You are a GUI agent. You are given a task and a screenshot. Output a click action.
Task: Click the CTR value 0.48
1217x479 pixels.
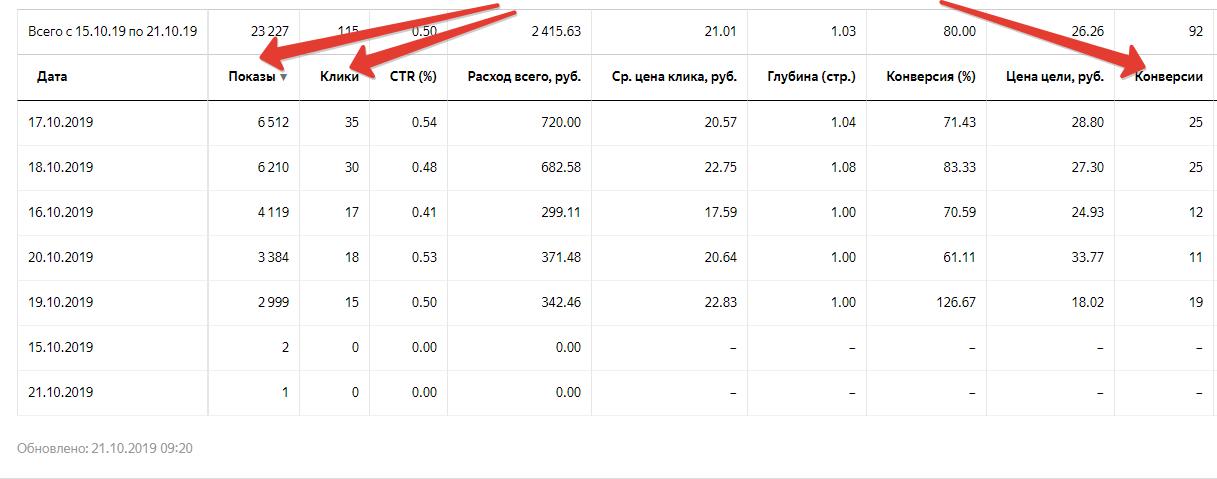pos(425,167)
